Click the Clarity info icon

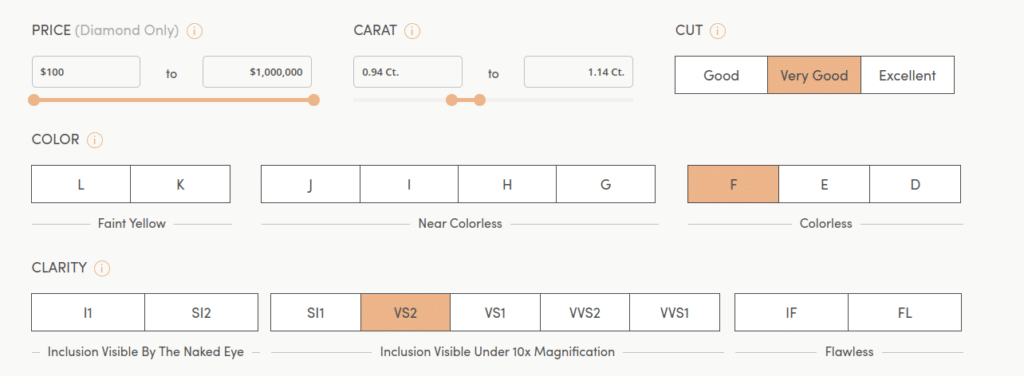[x=102, y=268]
